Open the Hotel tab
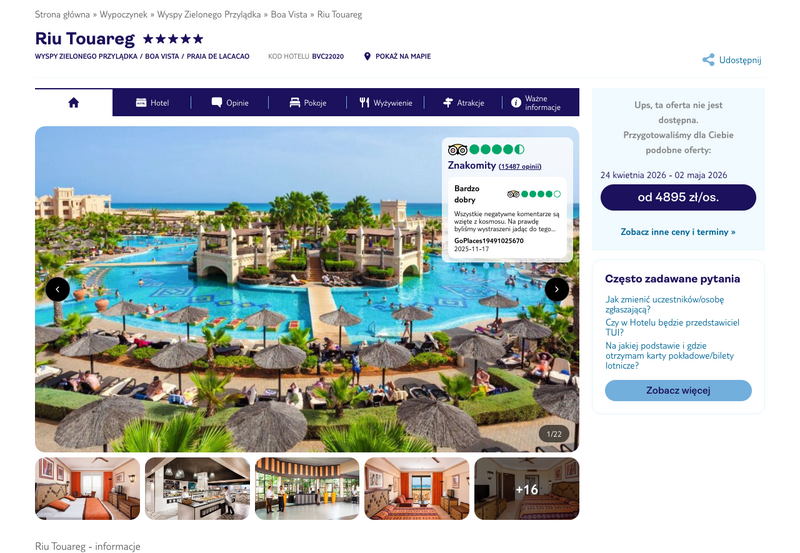Screen dimensions: 800x553 click(x=152, y=103)
